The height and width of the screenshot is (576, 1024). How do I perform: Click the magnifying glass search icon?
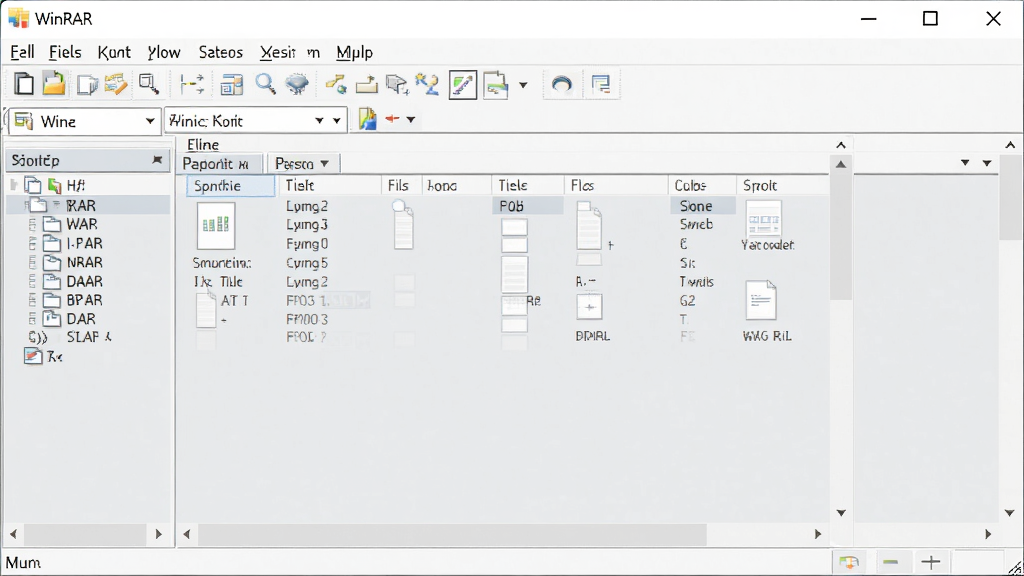pos(265,84)
